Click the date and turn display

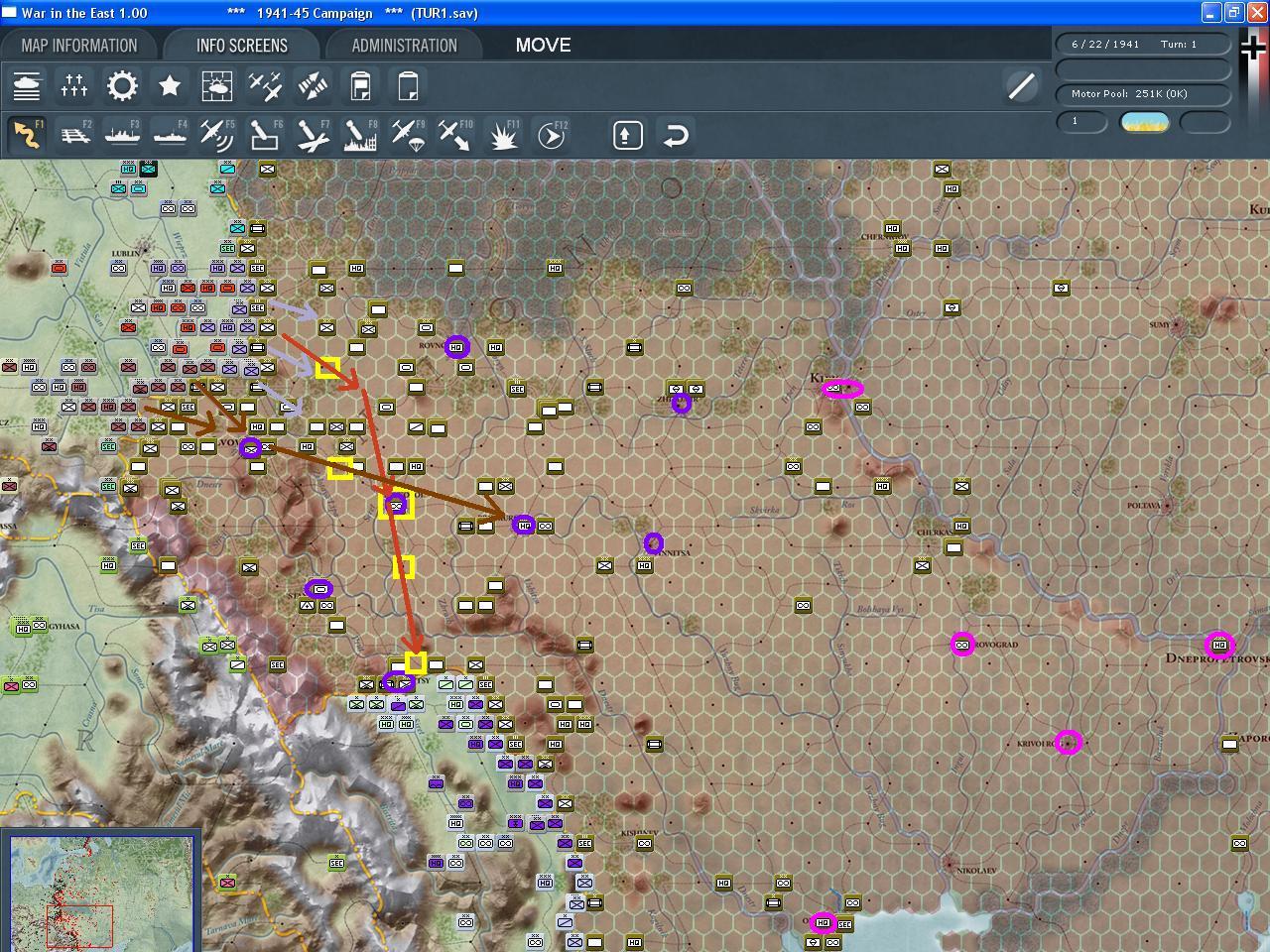(1143, 45)
